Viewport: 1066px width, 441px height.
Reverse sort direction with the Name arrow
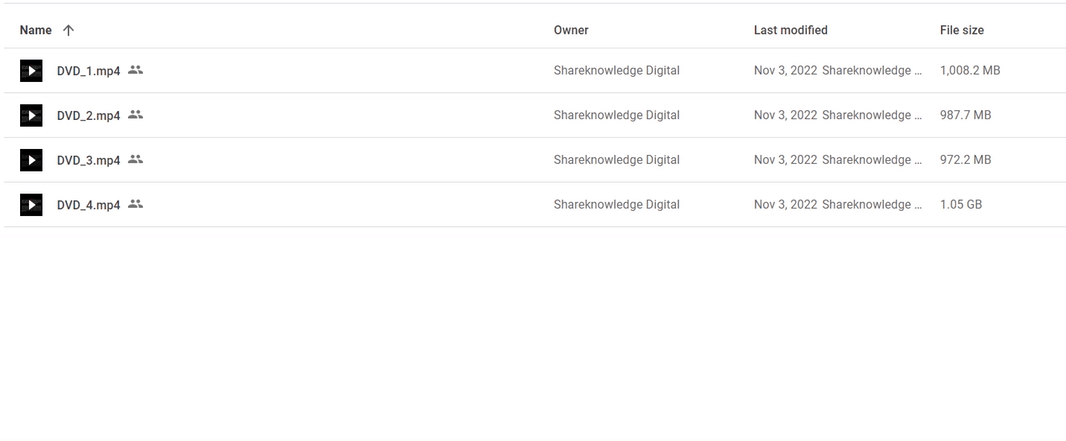(68, 30)
